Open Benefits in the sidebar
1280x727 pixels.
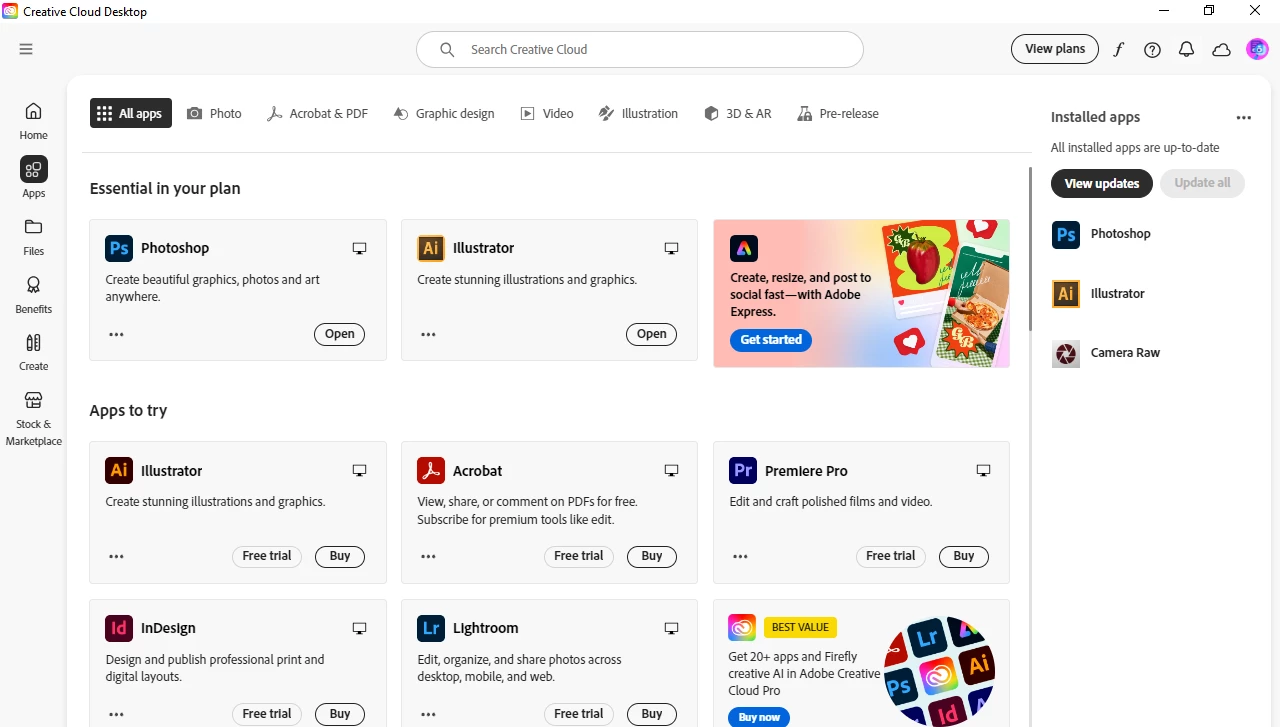(x=33, y=294)
